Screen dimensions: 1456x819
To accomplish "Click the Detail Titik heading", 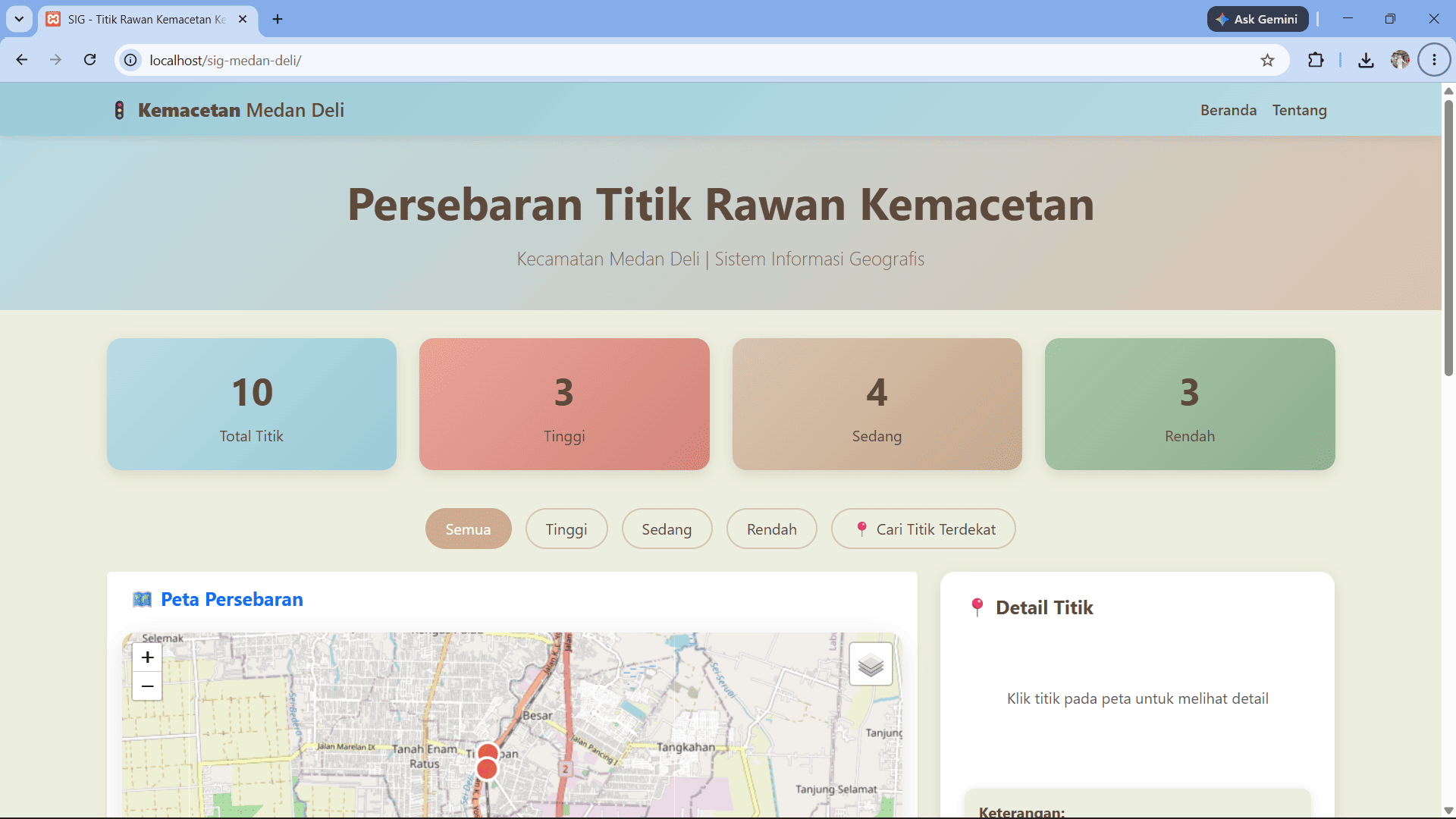I will [1044, 607].
